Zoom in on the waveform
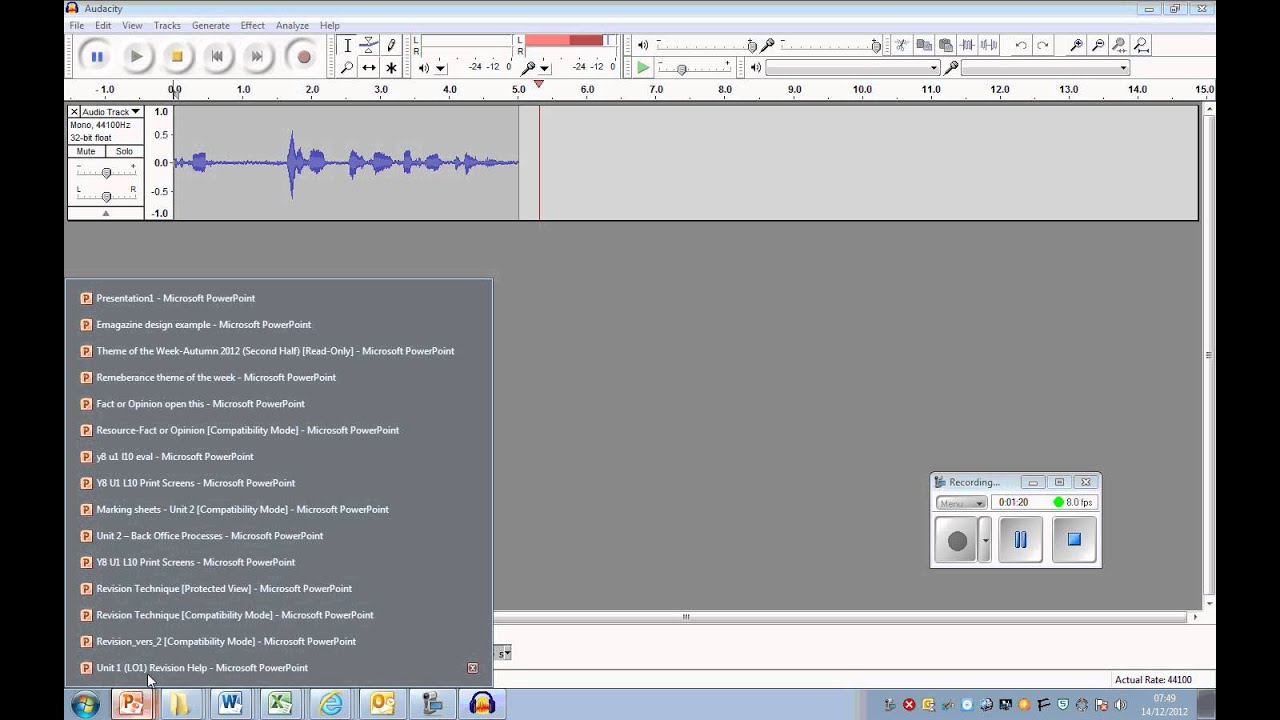The image size is (1280, 720). click(x=1076, y=45)
